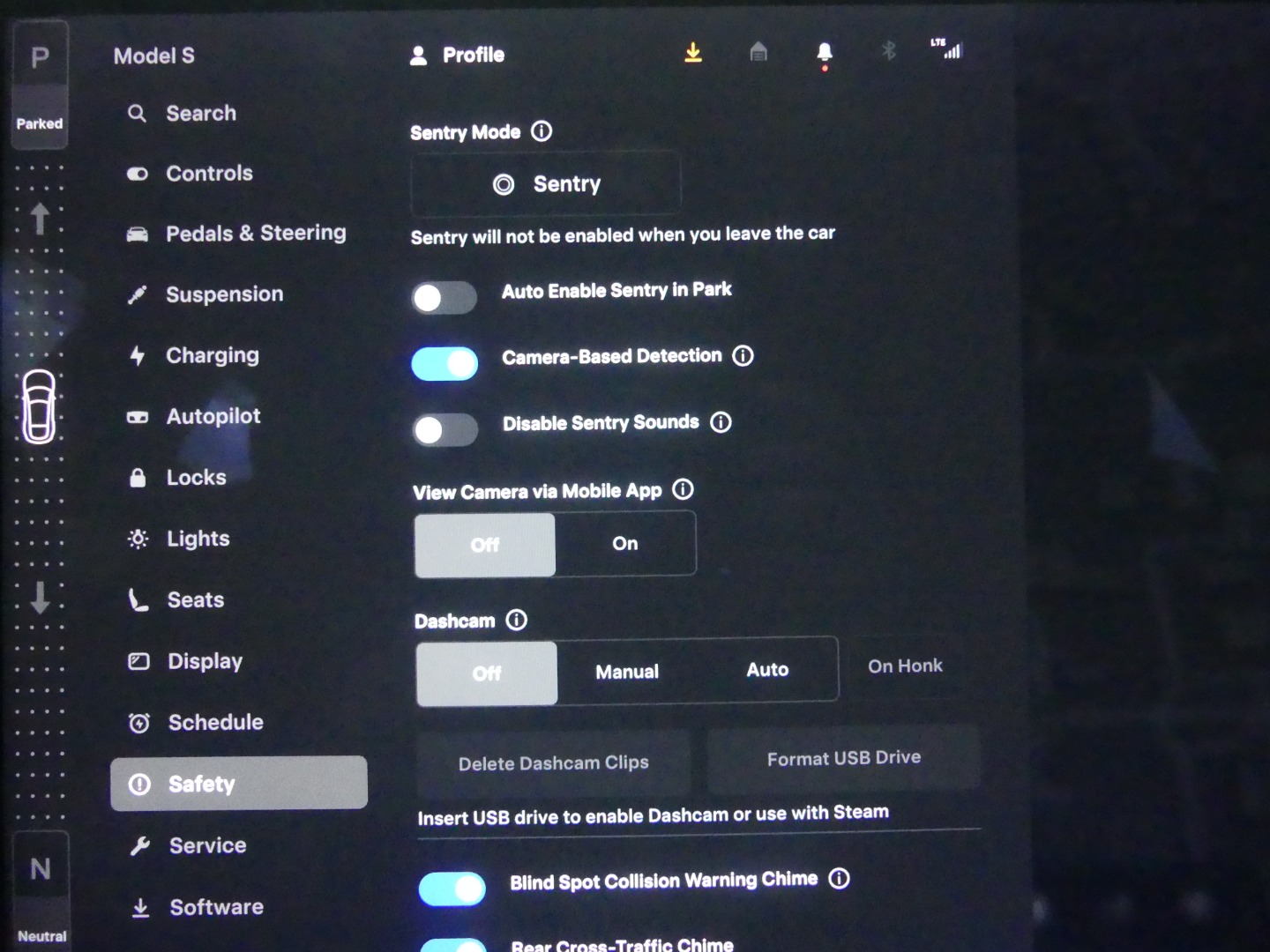Viewport: 1270px width, 952px height.
Task: Open the Autopilot settings menu
Action: coord(213,416)
